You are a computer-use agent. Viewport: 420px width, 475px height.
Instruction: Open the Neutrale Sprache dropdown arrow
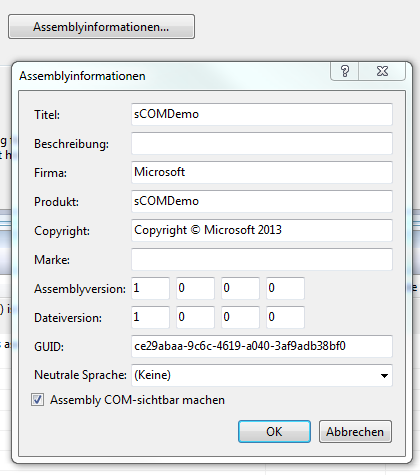(x=384, y=376)
